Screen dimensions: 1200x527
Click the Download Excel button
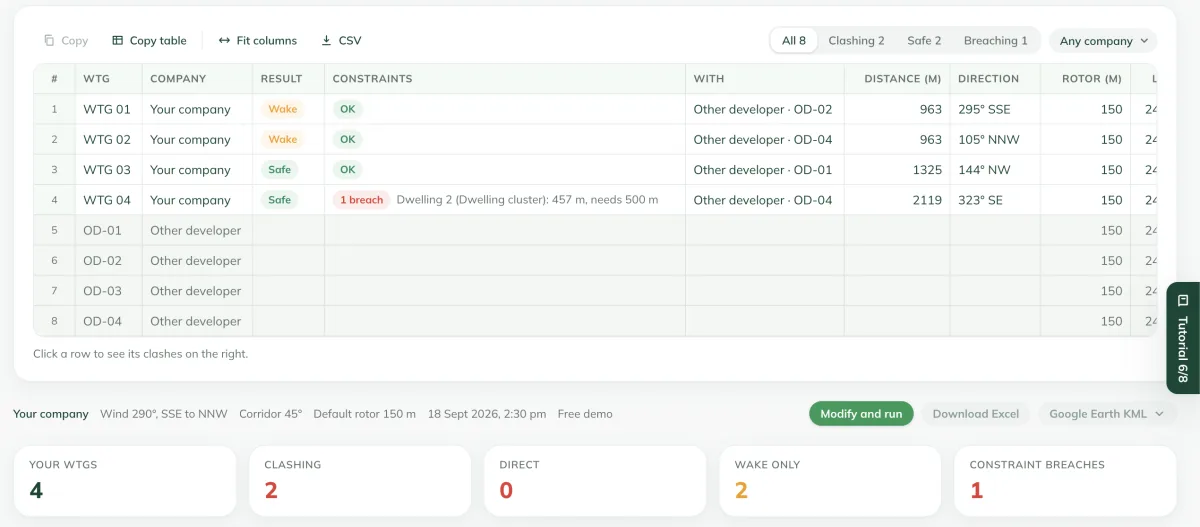[x=976, y=414]
